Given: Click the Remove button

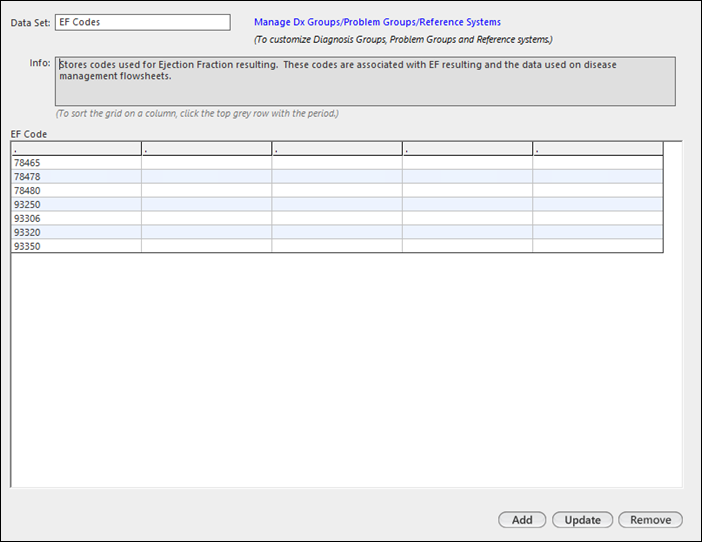Looking at the screenshot, I should [x=651, y=520].
